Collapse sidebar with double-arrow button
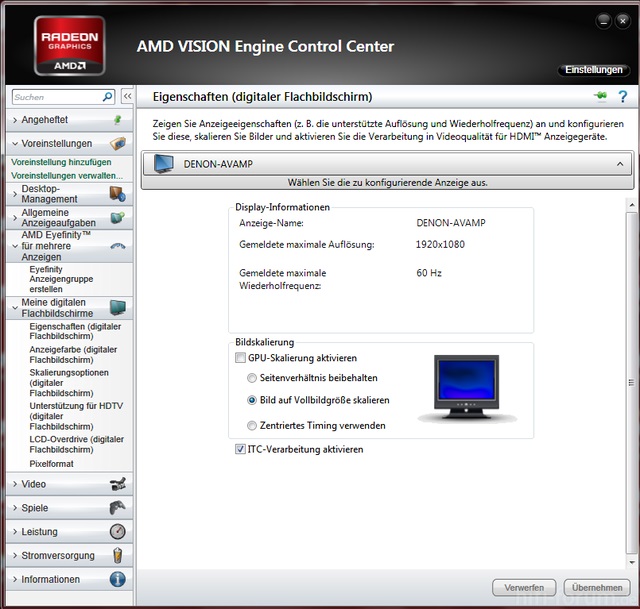The width and height of the screenshot is (640, 609). tap(127, 96)
